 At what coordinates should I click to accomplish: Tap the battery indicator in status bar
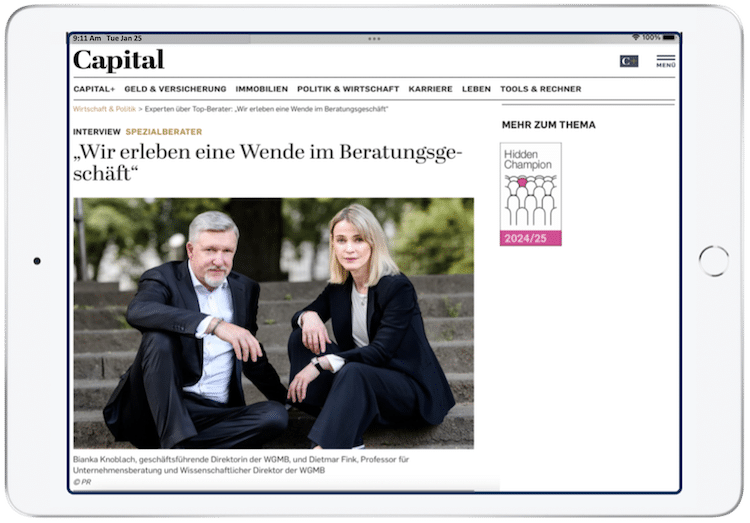[669, 37]
